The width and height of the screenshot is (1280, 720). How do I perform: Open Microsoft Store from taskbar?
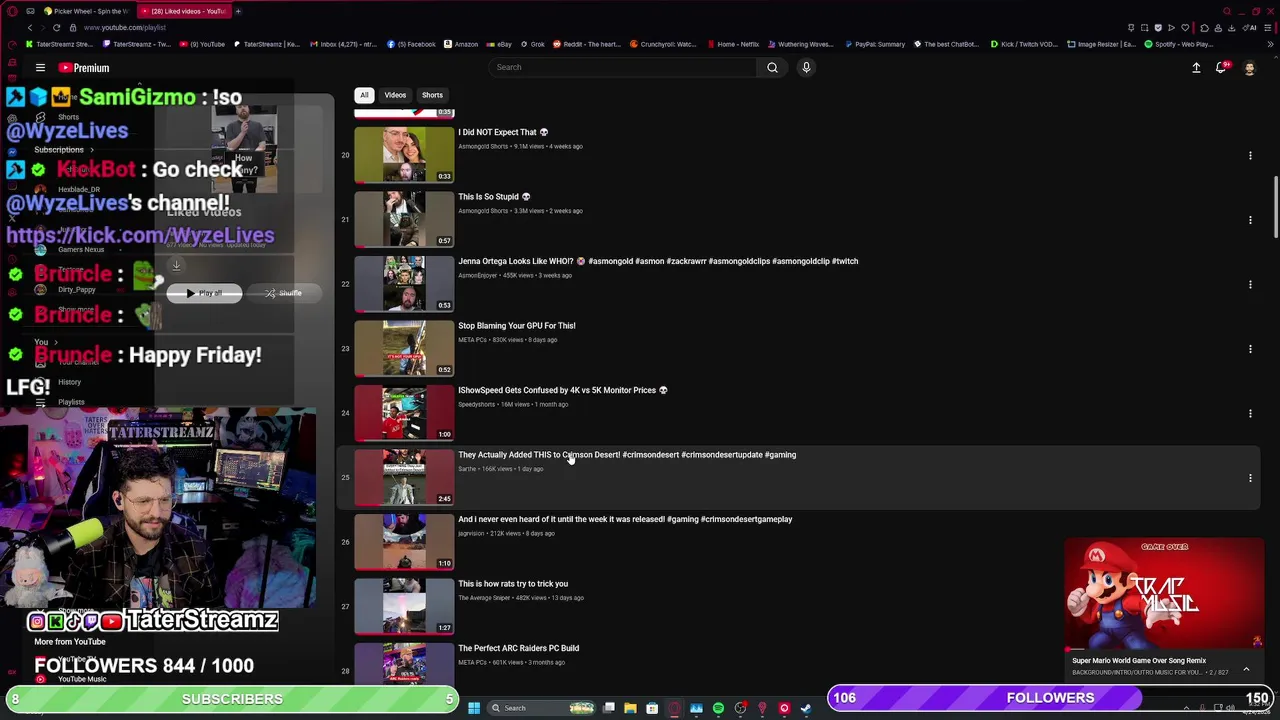652,708
